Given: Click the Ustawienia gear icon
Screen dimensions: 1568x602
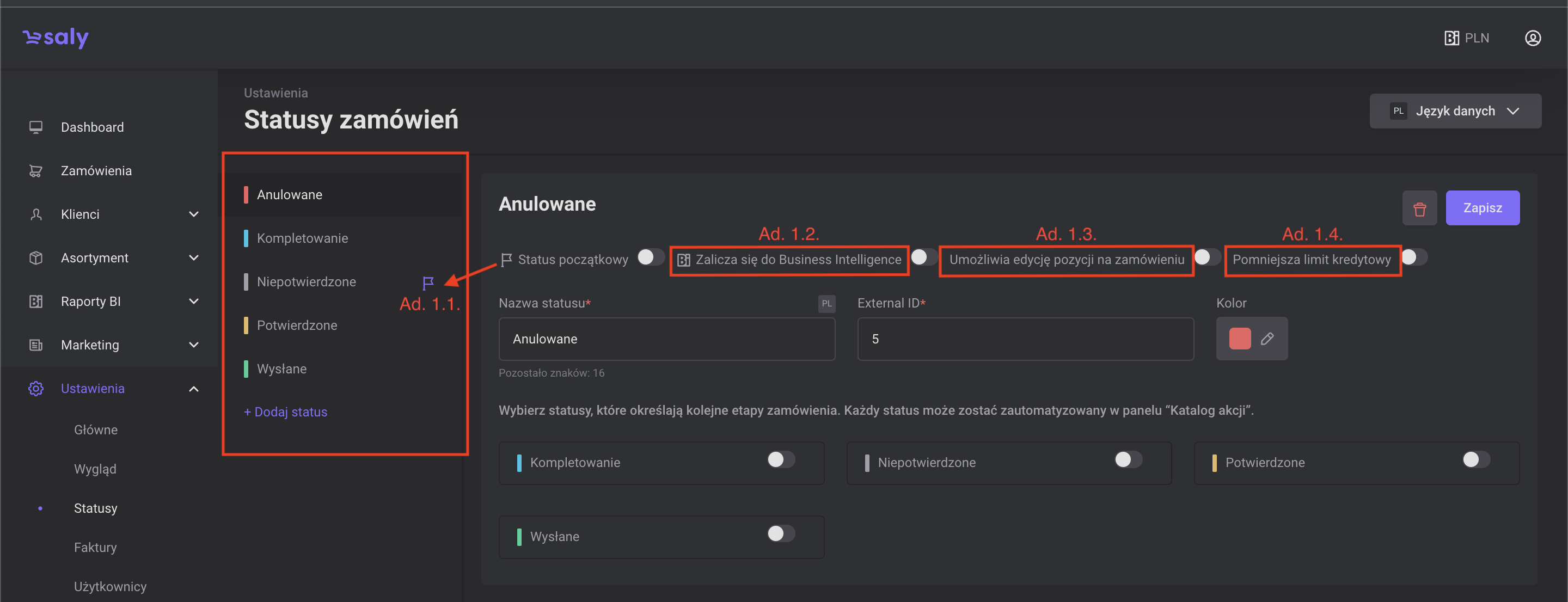Looking at the screenshot, I should coord(36,388).
